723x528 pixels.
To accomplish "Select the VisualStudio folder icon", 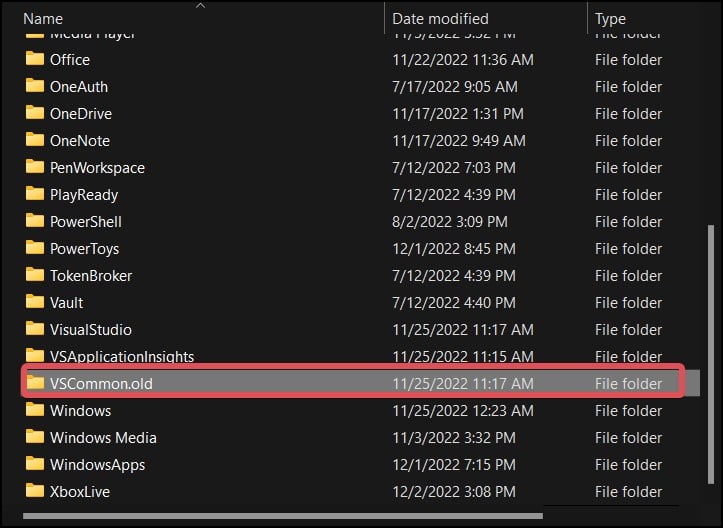I will coord(35,329).
